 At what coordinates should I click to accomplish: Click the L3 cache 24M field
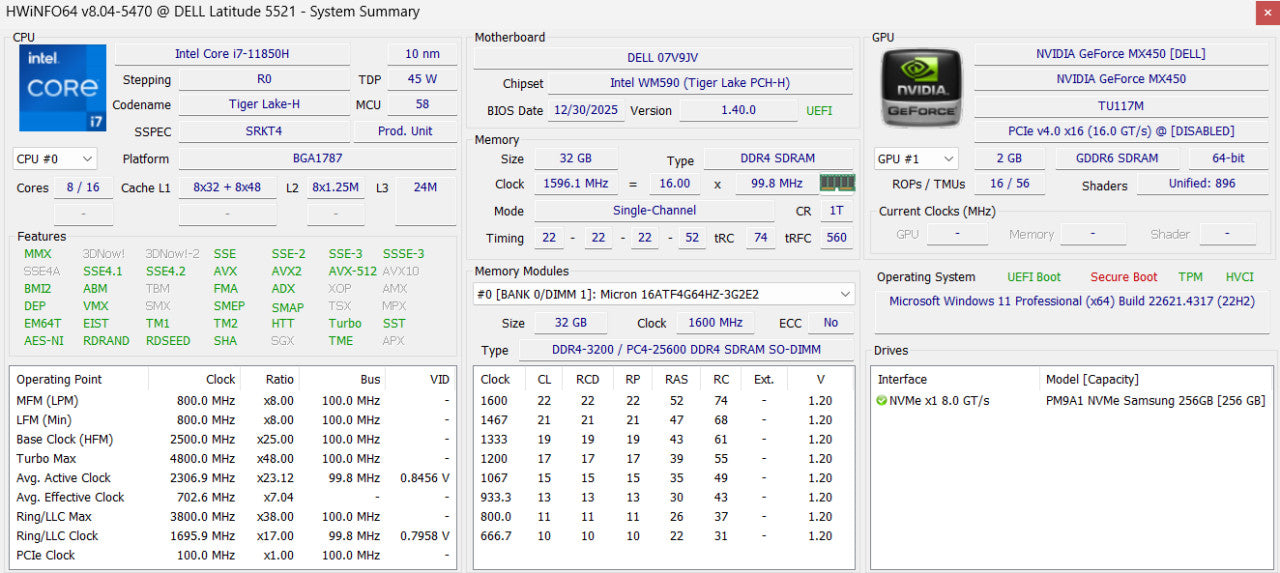tap(425, 188)
